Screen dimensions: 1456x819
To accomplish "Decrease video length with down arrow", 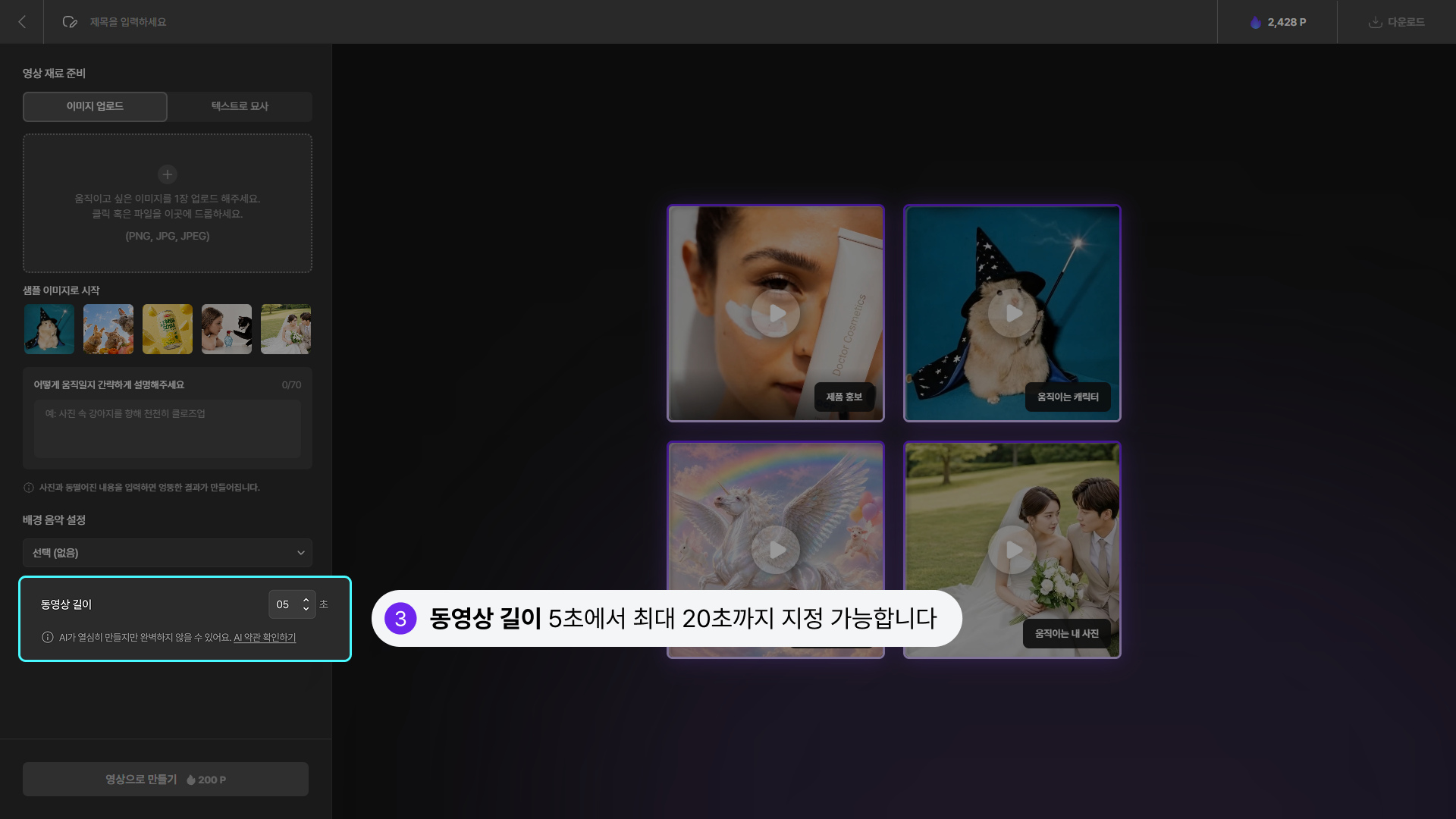I will 306,609.
